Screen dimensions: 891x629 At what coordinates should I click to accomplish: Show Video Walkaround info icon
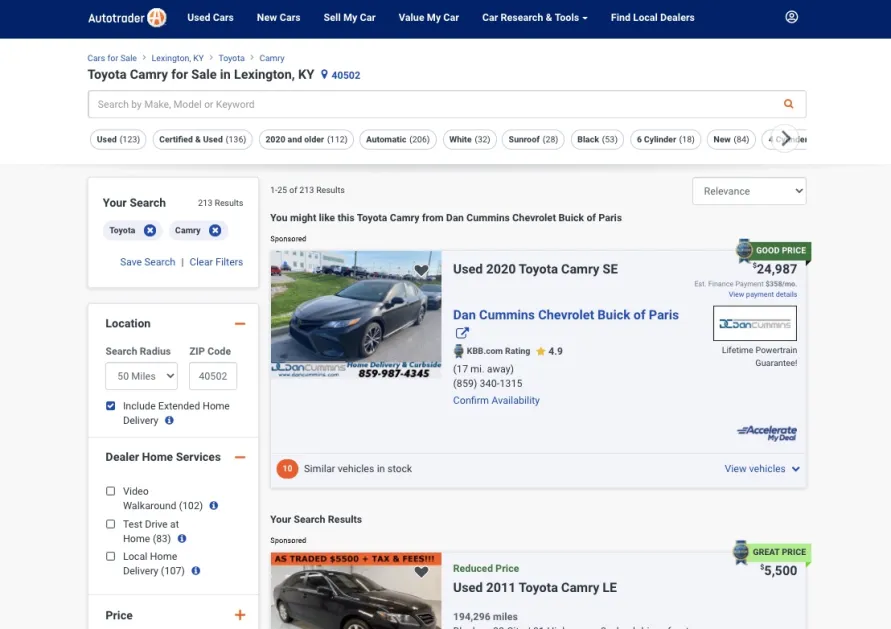coord(214,506)
